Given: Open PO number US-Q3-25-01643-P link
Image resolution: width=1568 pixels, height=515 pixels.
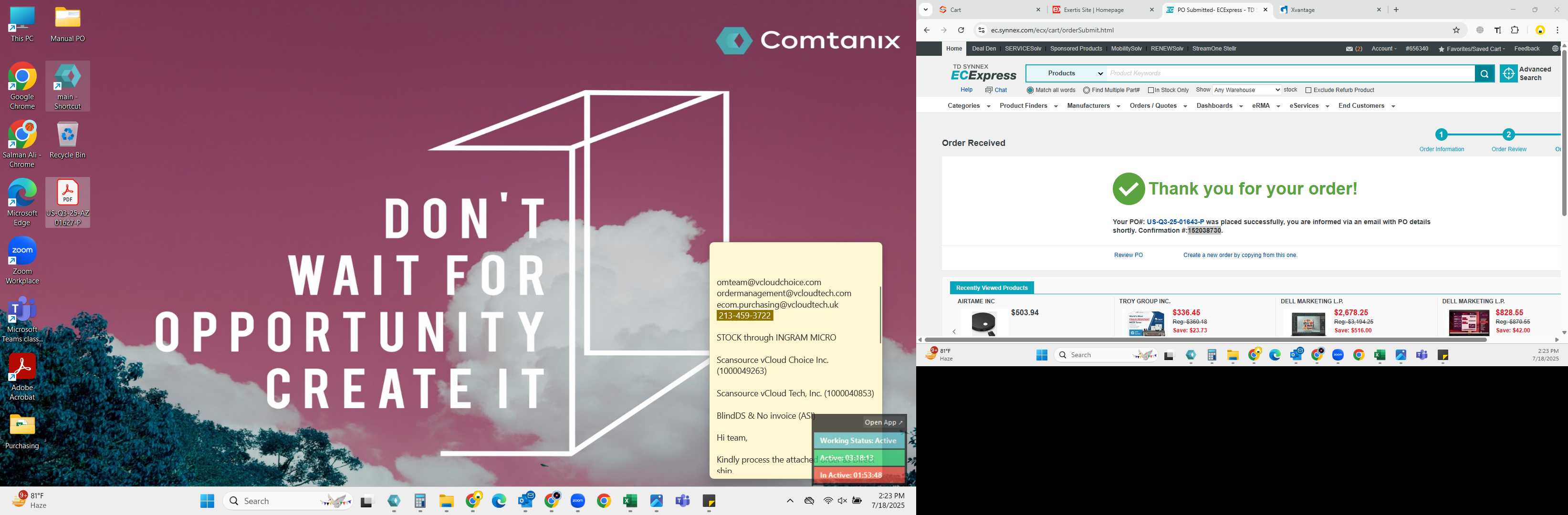Looking at the screenshot, I should coord(1175,222).
